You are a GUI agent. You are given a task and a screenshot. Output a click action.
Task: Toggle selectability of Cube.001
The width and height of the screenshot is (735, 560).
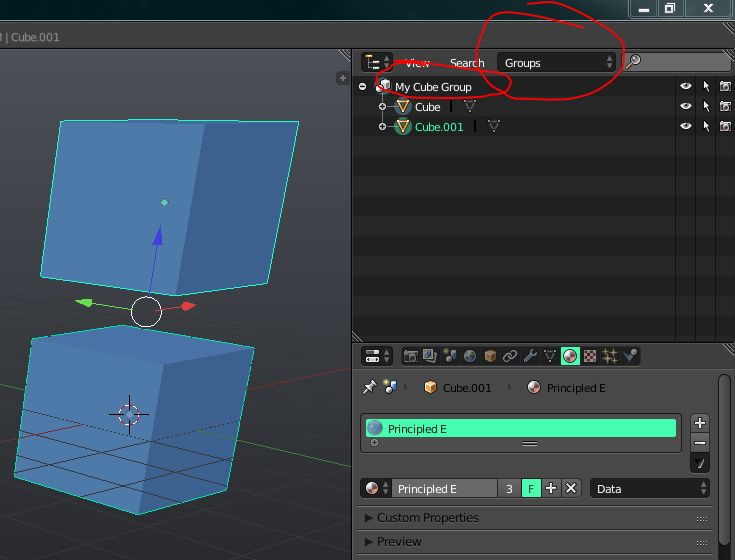coord(706,126)
